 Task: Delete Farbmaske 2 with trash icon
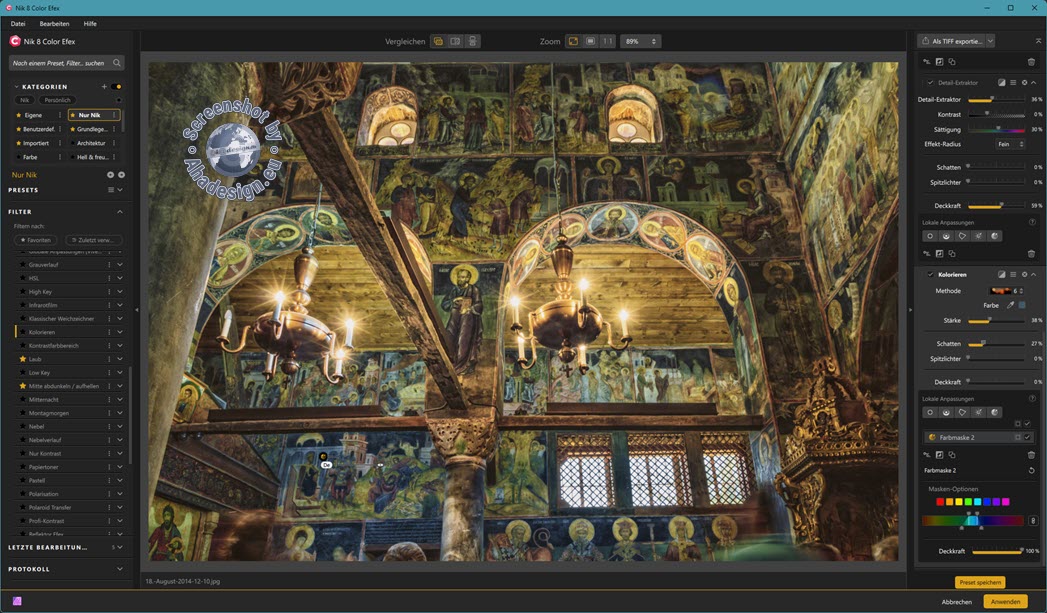(1031, 455)
